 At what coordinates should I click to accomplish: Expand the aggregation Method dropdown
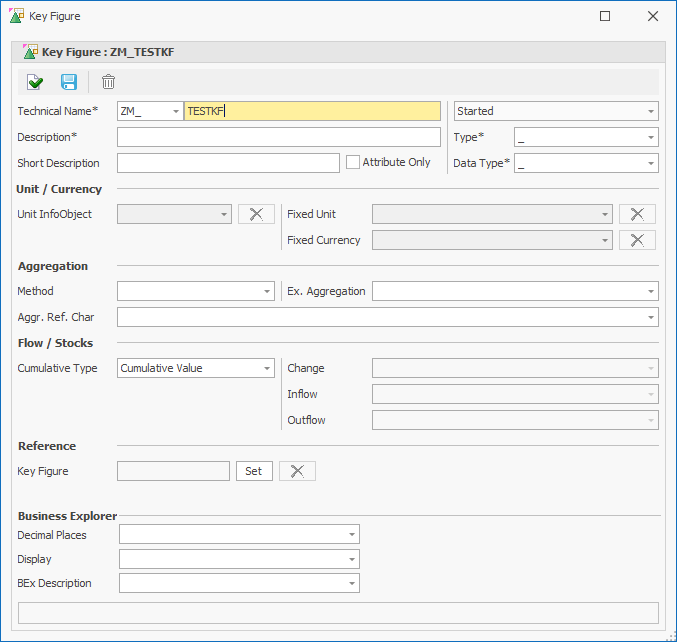(x=267, y=291)
